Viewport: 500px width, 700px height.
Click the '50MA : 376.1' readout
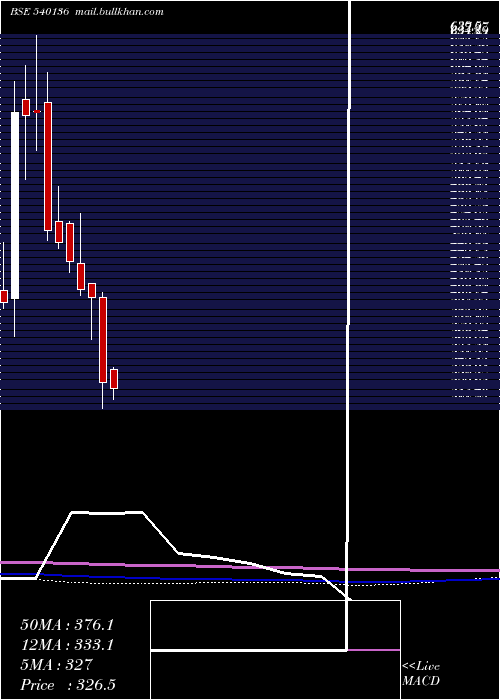click(x=67, y=625)
